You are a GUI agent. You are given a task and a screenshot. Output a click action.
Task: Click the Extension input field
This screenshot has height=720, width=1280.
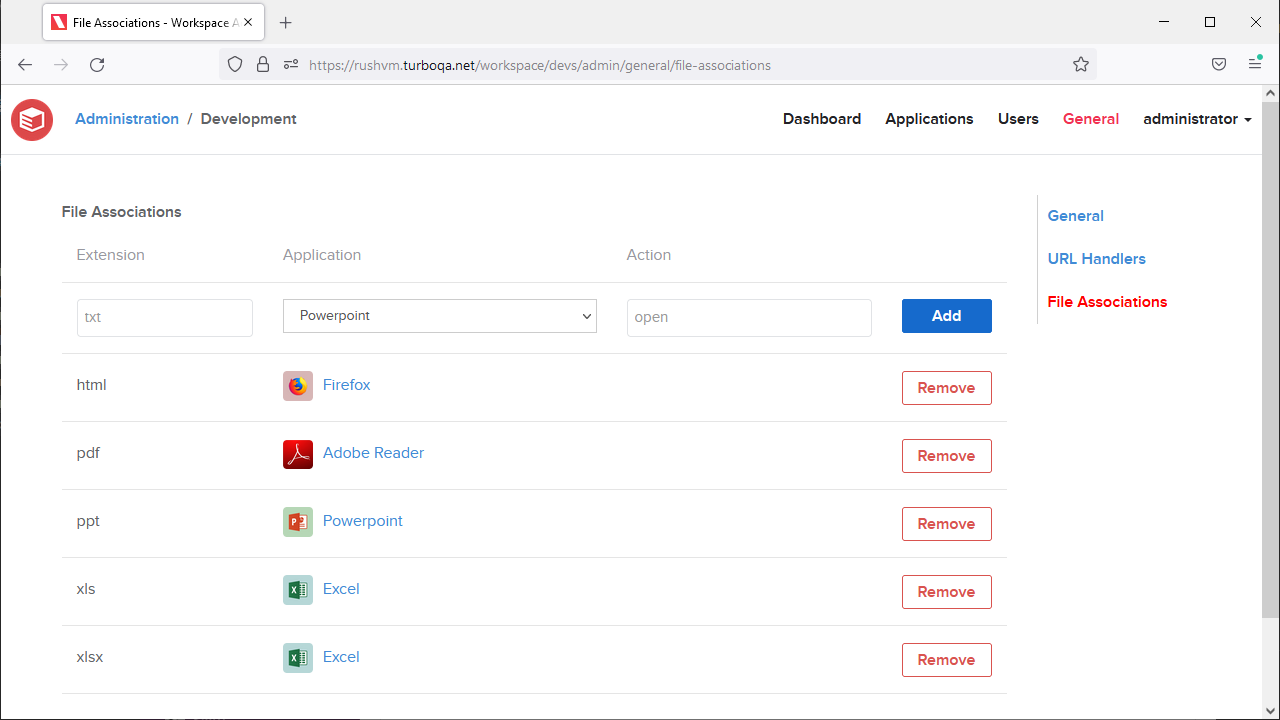click(164, 317)
